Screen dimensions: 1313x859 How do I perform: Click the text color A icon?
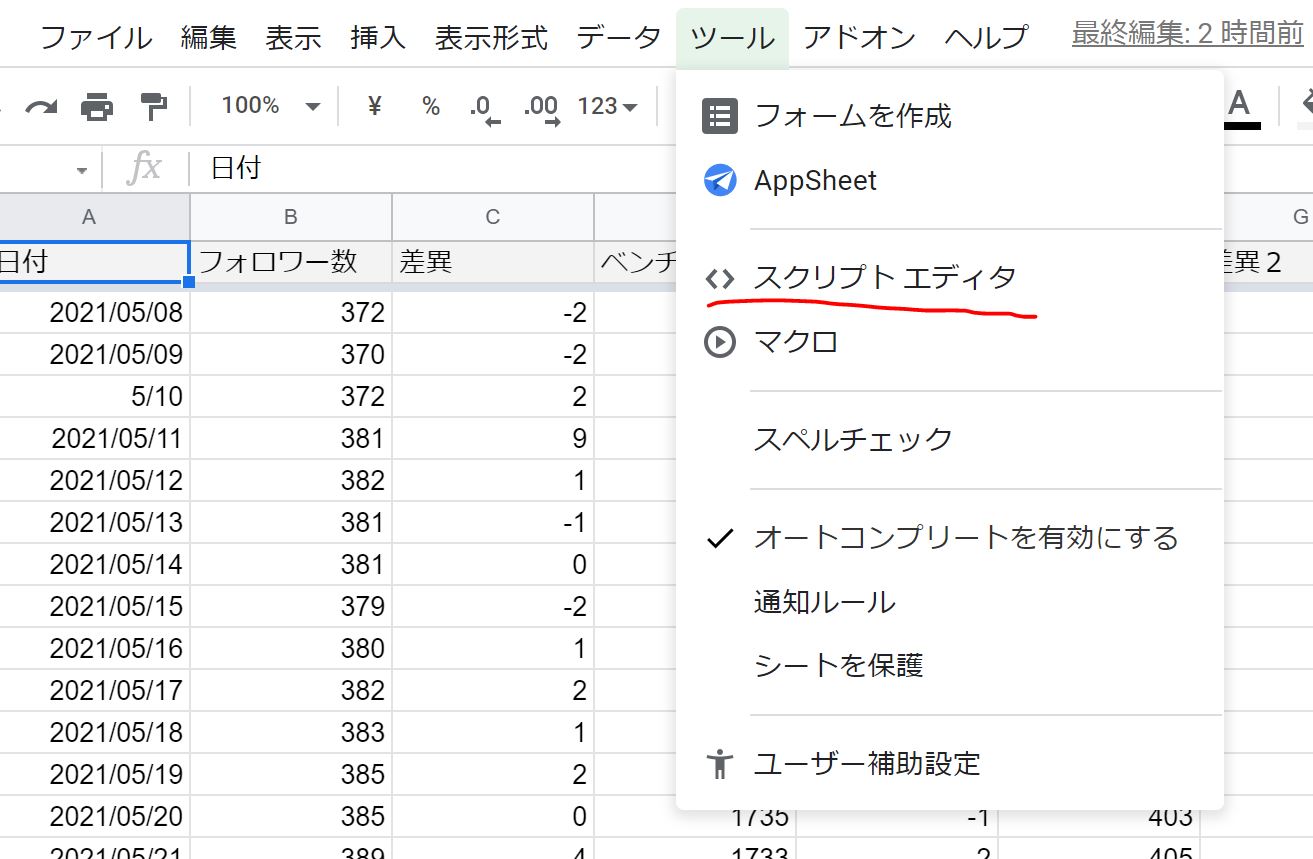point(1239,106)
